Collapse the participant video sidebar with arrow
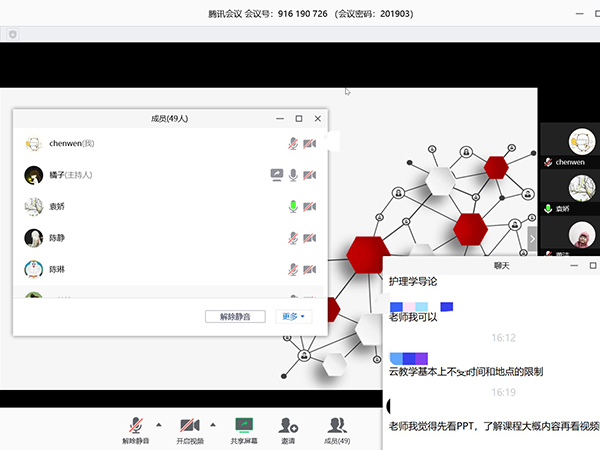The width and height of the screenshot is (600, 450). 532,238
